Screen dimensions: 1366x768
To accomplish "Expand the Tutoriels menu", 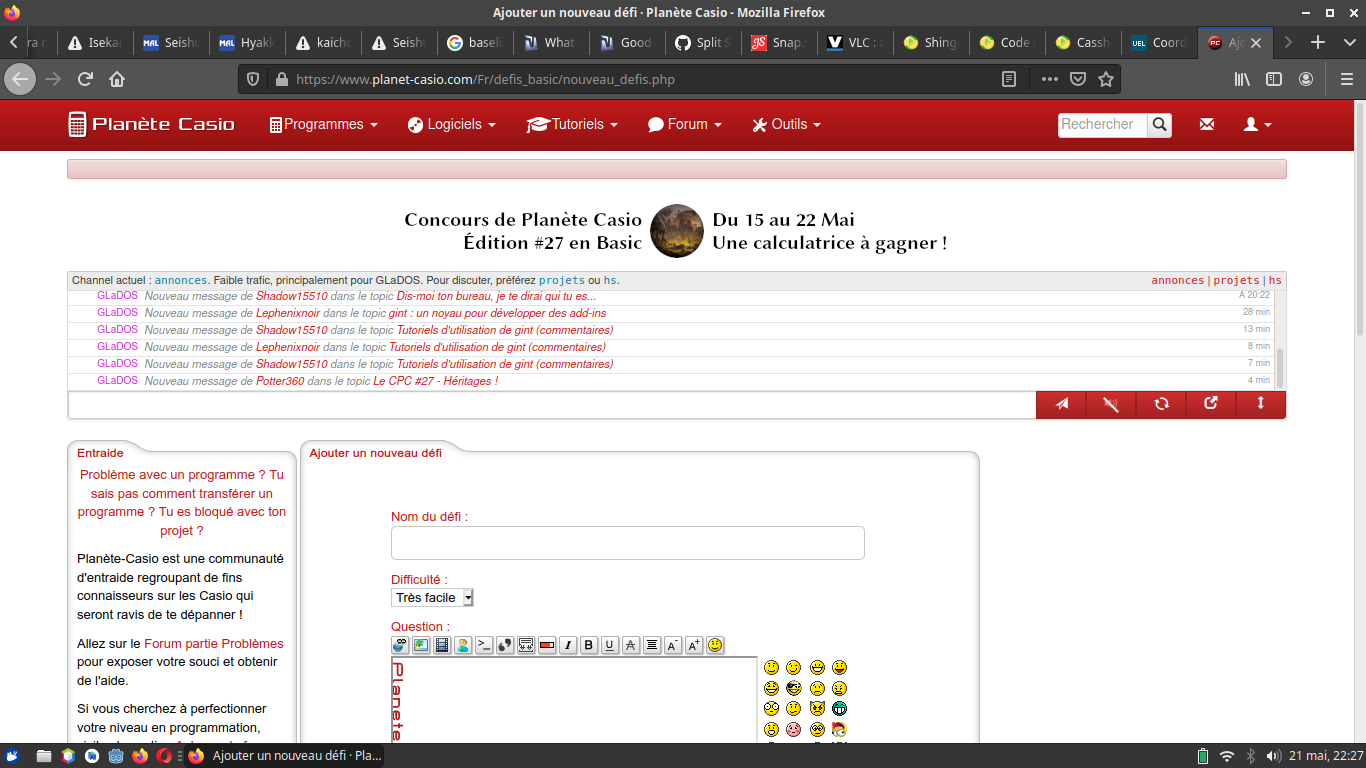I will pyautogui.click(x=572, y=124).
